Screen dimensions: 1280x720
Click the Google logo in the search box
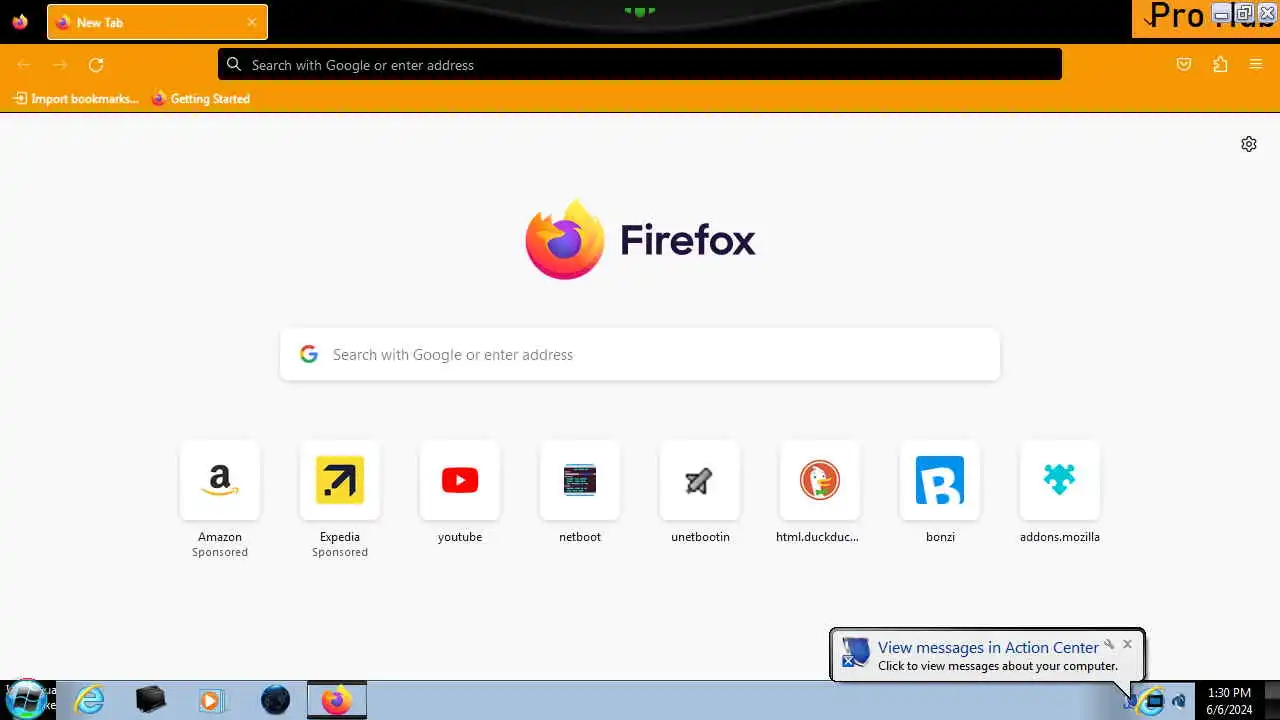tap(309, 354)
